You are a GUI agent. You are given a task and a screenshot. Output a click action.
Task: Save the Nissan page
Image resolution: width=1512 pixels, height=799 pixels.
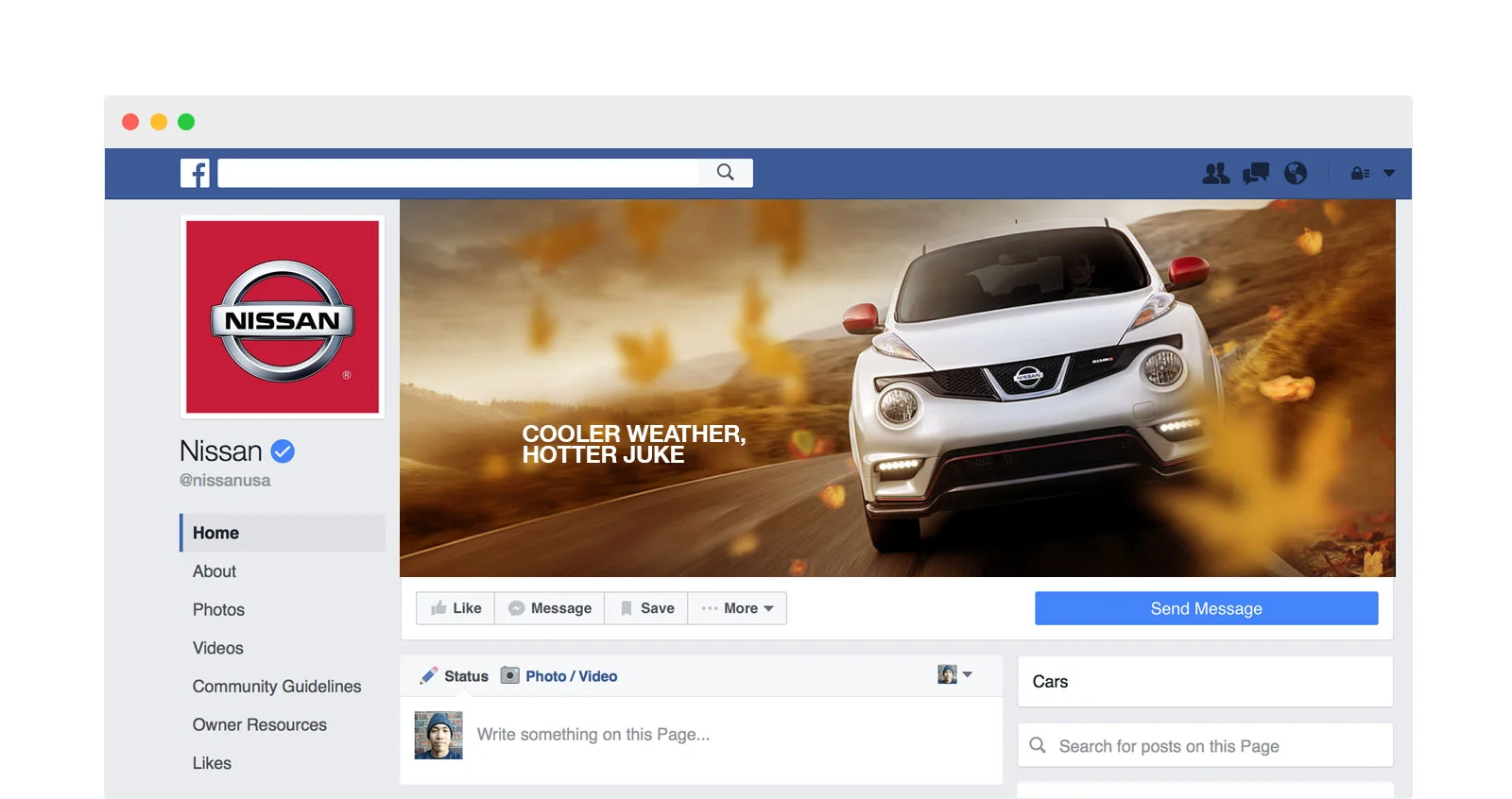coord(646,608)
